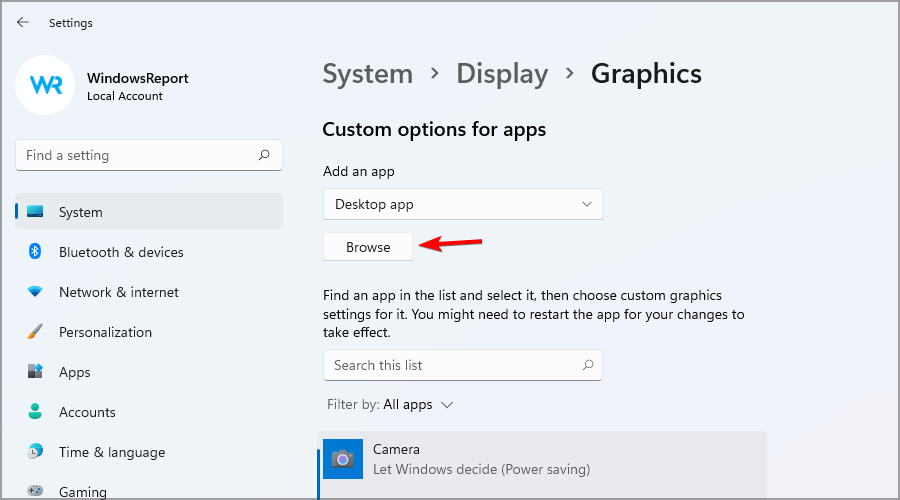
Task: Select the Network wifi icon
Action: tap(35, 292)
